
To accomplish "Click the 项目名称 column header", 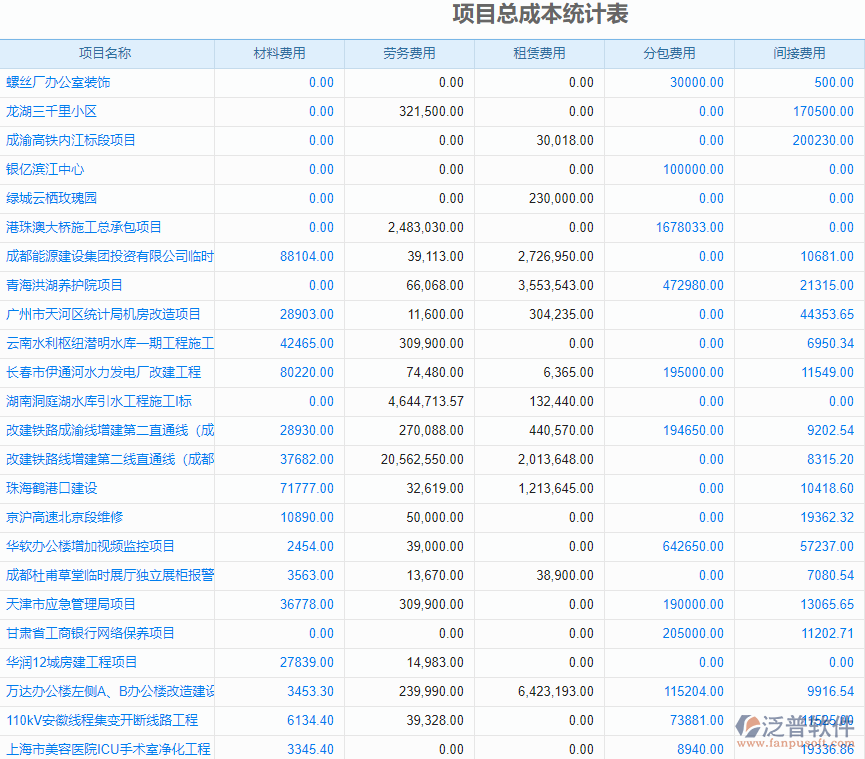I will 105,53.
